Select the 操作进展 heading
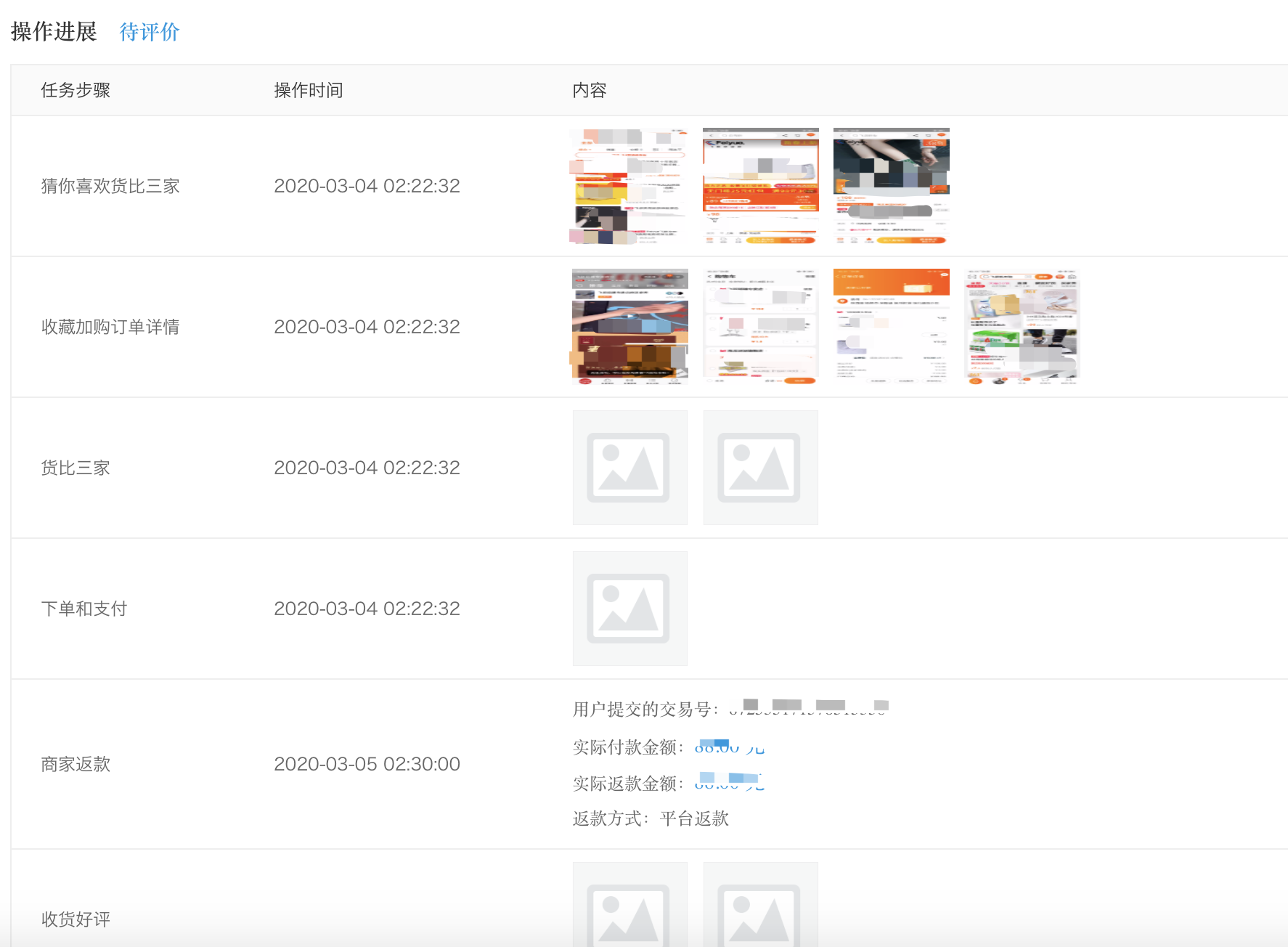Image resolution: width=1288 pixels, height=947 pixels. click(54, 32)
